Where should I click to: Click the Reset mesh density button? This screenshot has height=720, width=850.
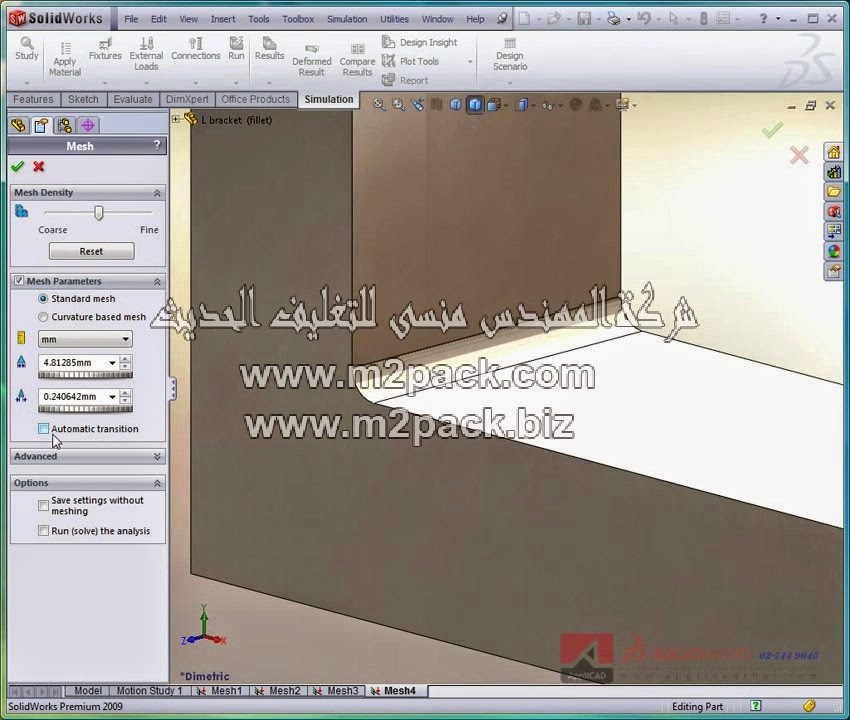92,251
